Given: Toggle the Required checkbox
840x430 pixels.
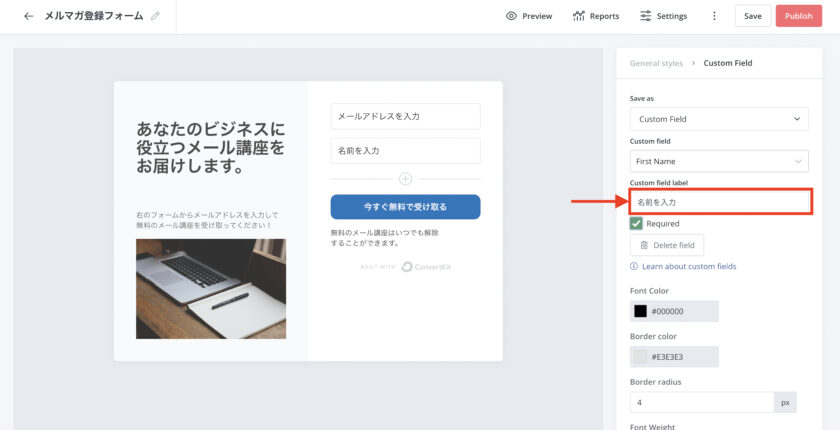Looking at the screenshot, I should [x=636, y=223].
